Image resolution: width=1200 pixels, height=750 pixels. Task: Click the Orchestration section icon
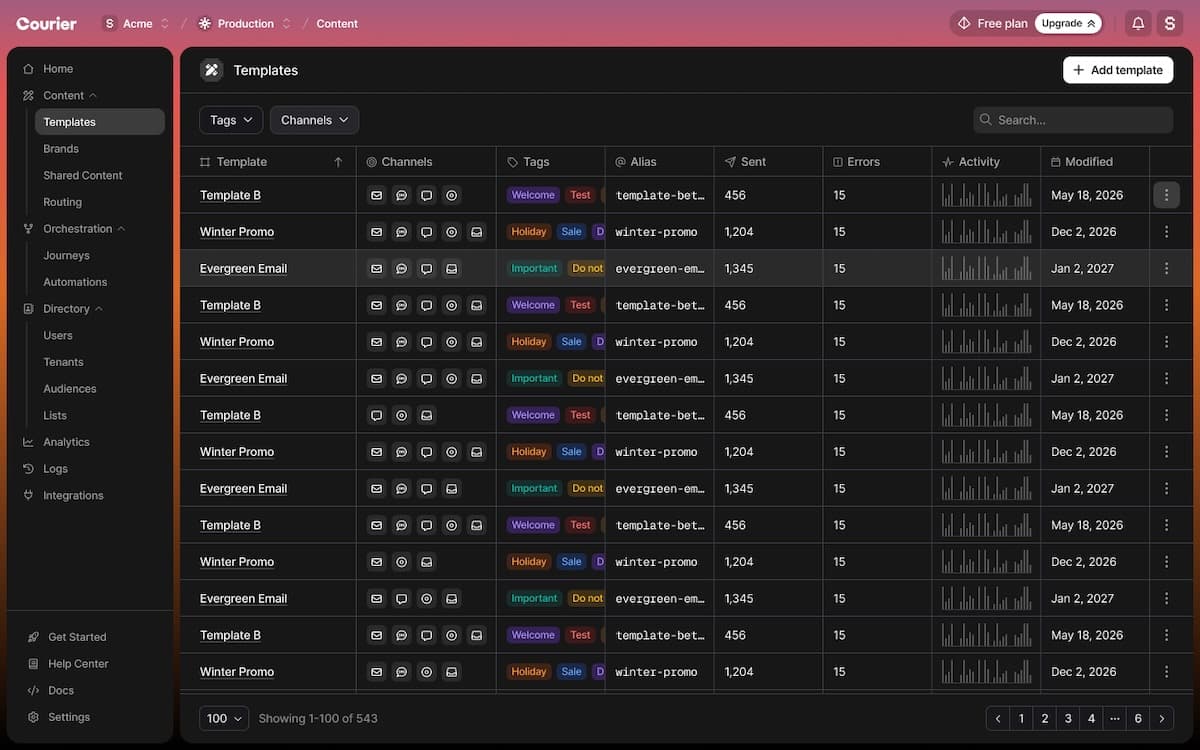(29, 229)
